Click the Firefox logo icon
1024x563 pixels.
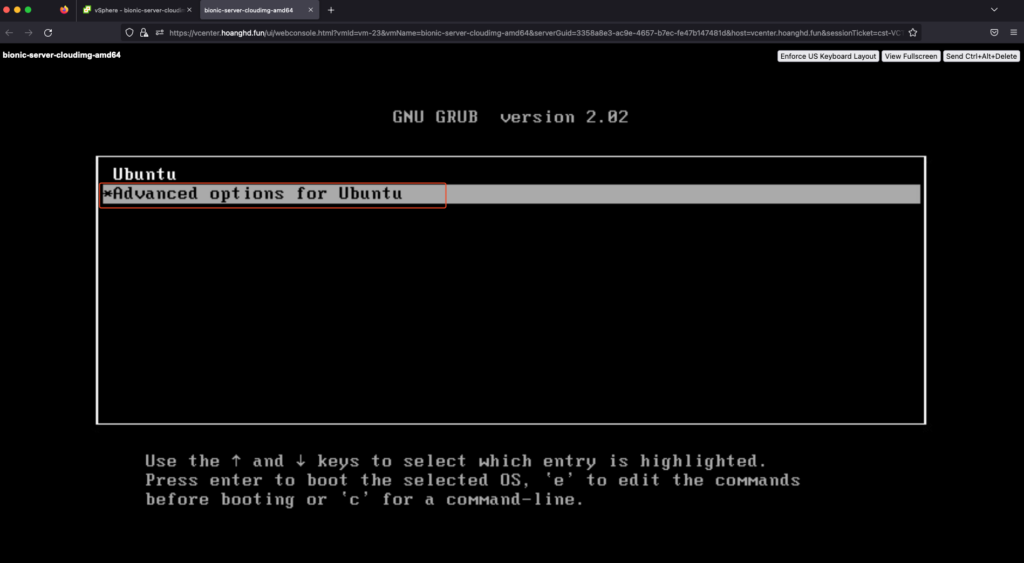click(x=64, y=10)
